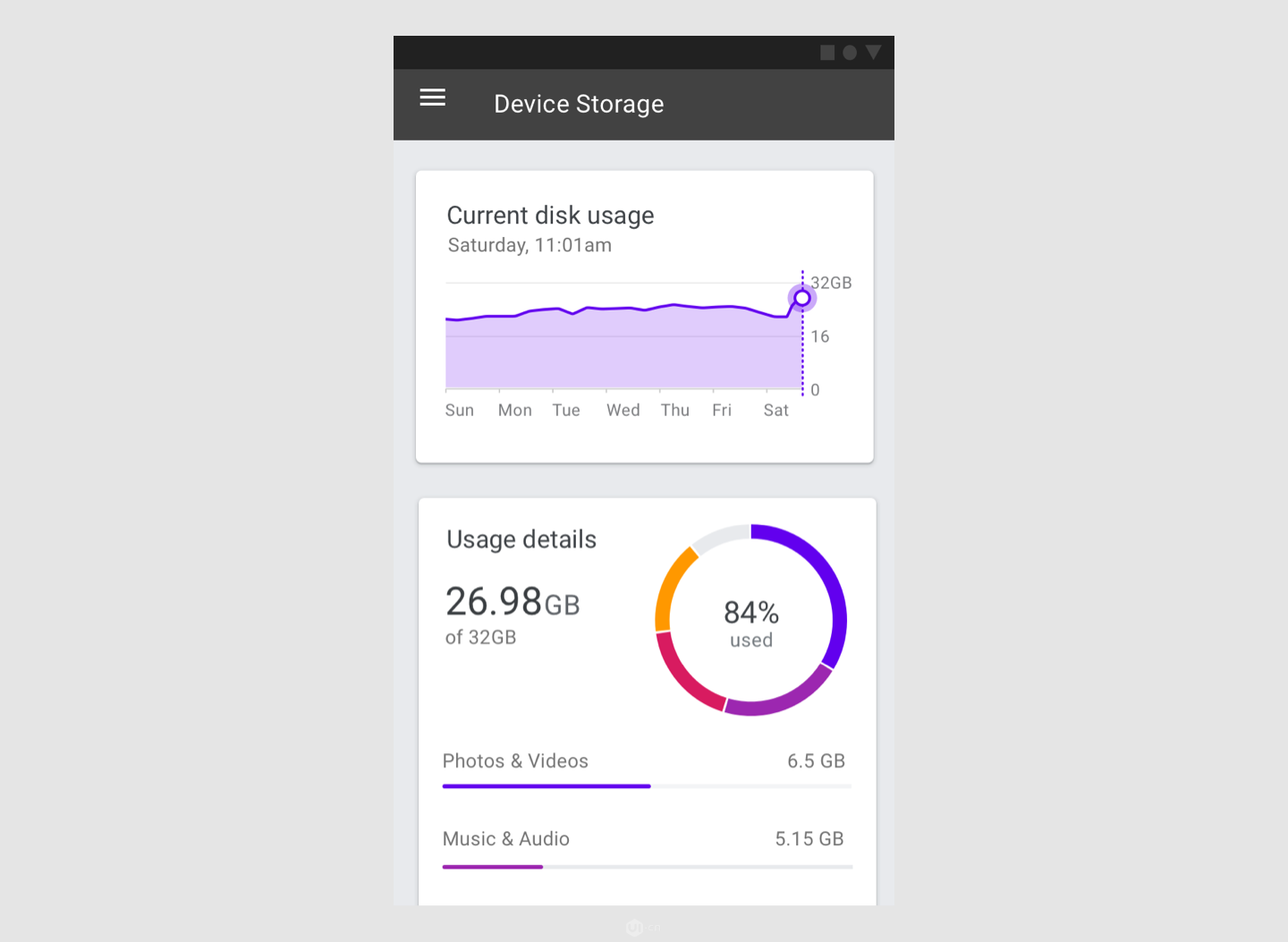Click the square status bar icon
The height and width of the screenshot is (942, 1288).
[827, 53]
